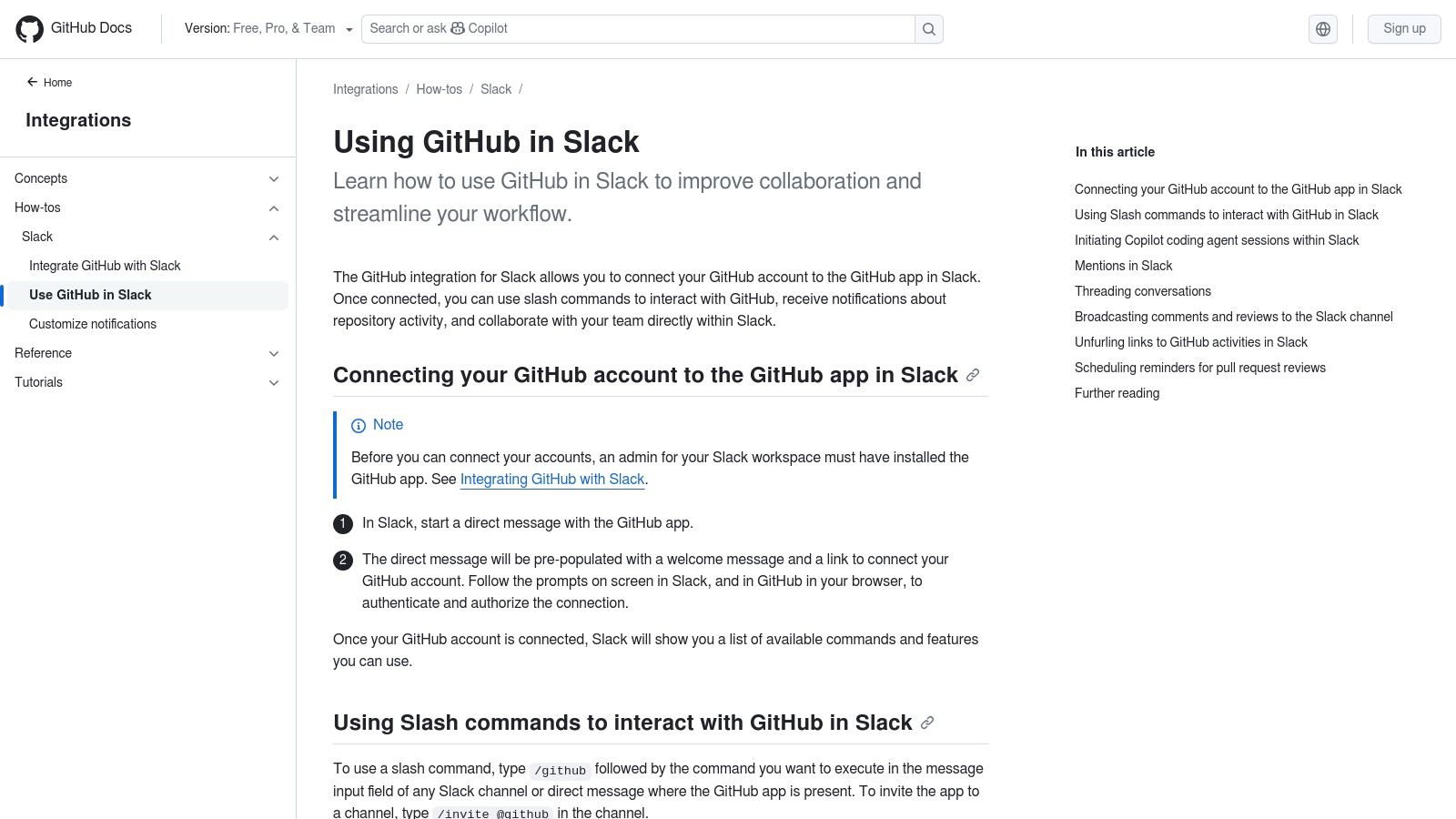Copy the anchor link beside 'Connecting your GitHub account' heading
Screen dimensions: 1456x819
tap(972, 375)
